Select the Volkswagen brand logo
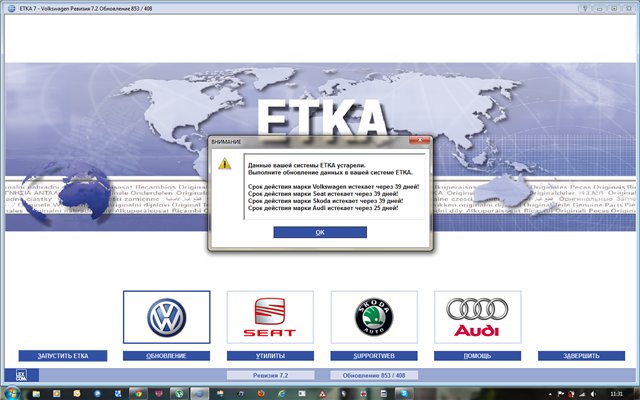Screen dimensions: 640x400 (x=167, y=317)
